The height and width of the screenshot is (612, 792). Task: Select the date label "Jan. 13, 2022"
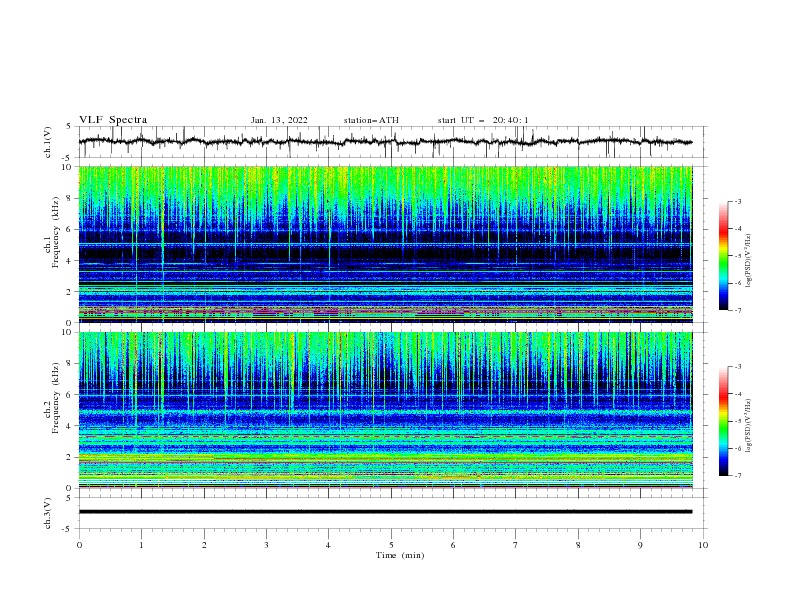(279, 120)
